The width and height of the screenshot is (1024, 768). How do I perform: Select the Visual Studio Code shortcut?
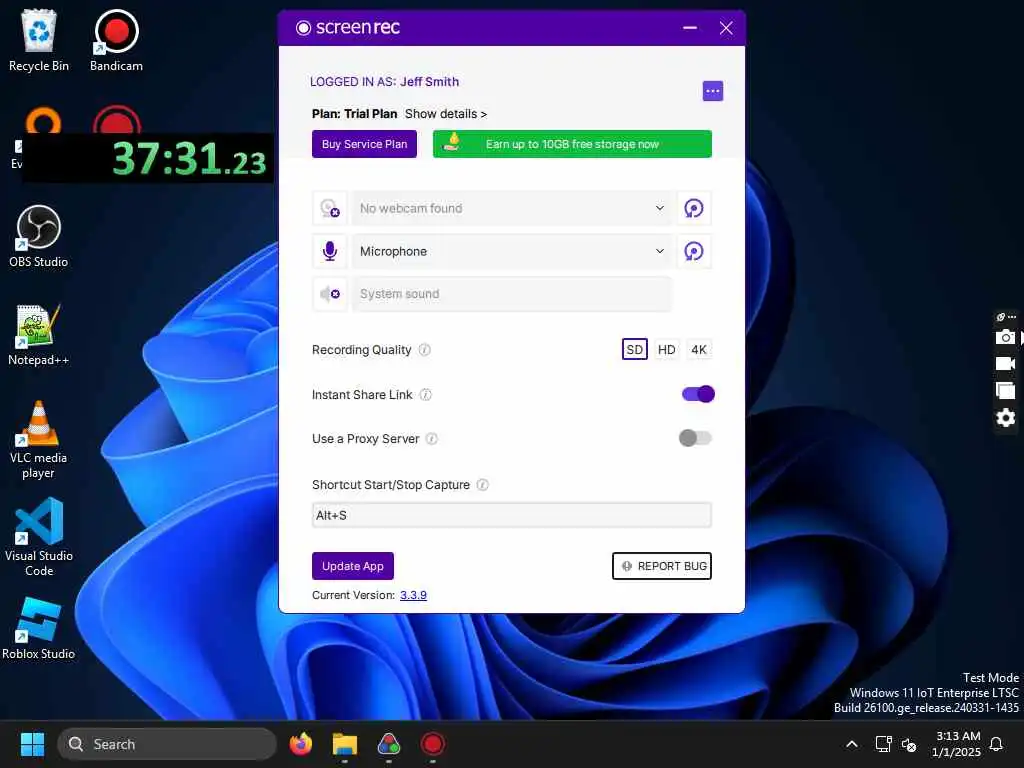[39, 537]
